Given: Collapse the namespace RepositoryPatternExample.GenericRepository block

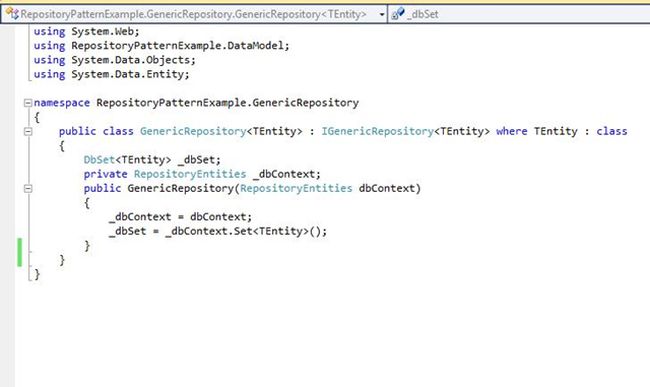Looking at the screenshot, I should pos(28,103).
